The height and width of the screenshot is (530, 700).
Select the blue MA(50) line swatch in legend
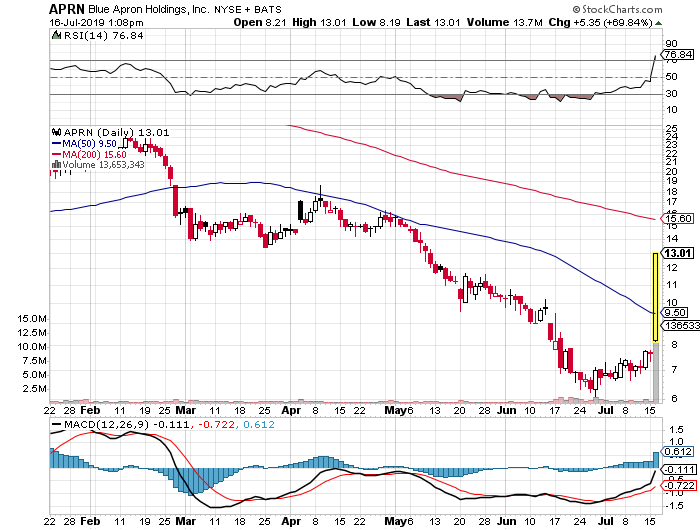point(56,143)
